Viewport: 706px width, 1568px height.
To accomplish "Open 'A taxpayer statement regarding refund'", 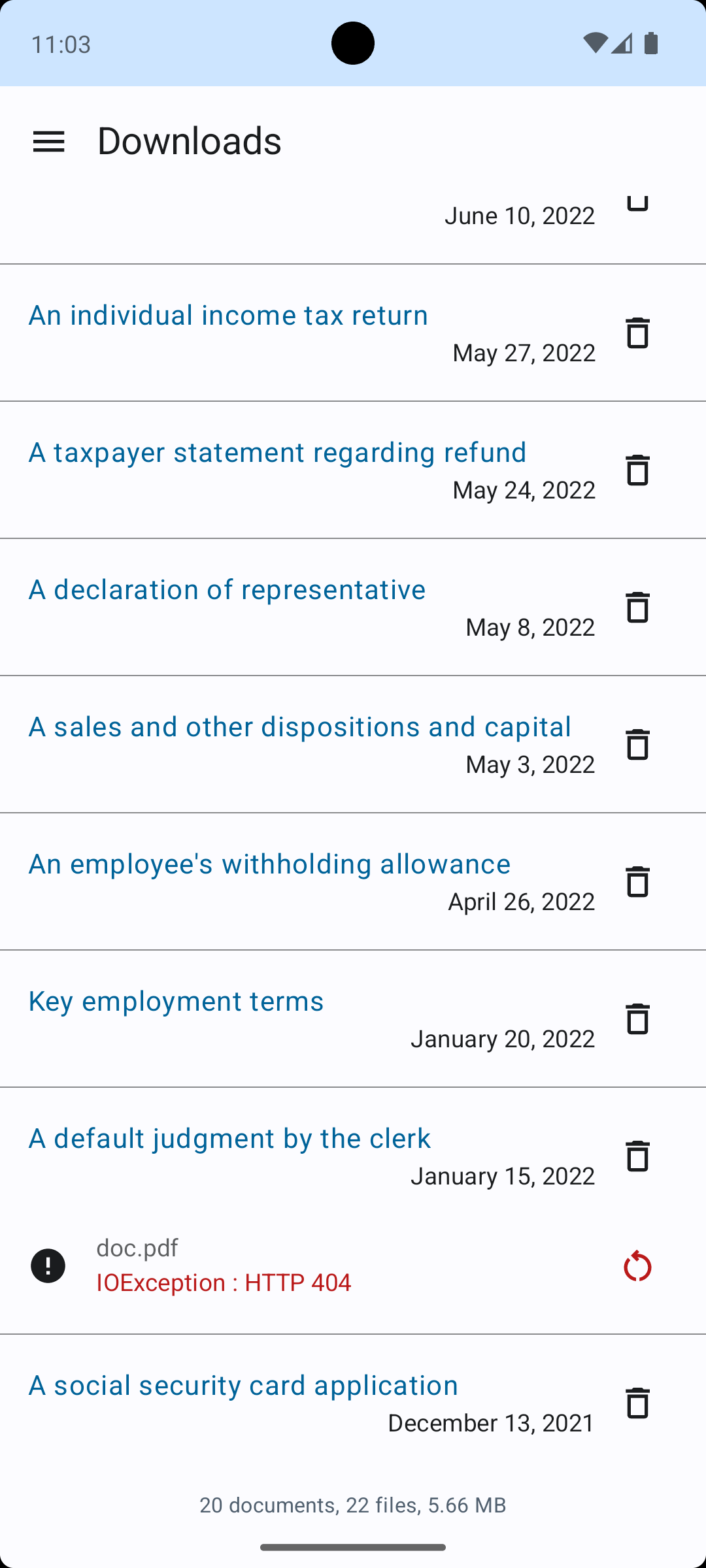I will pos(277,452).
